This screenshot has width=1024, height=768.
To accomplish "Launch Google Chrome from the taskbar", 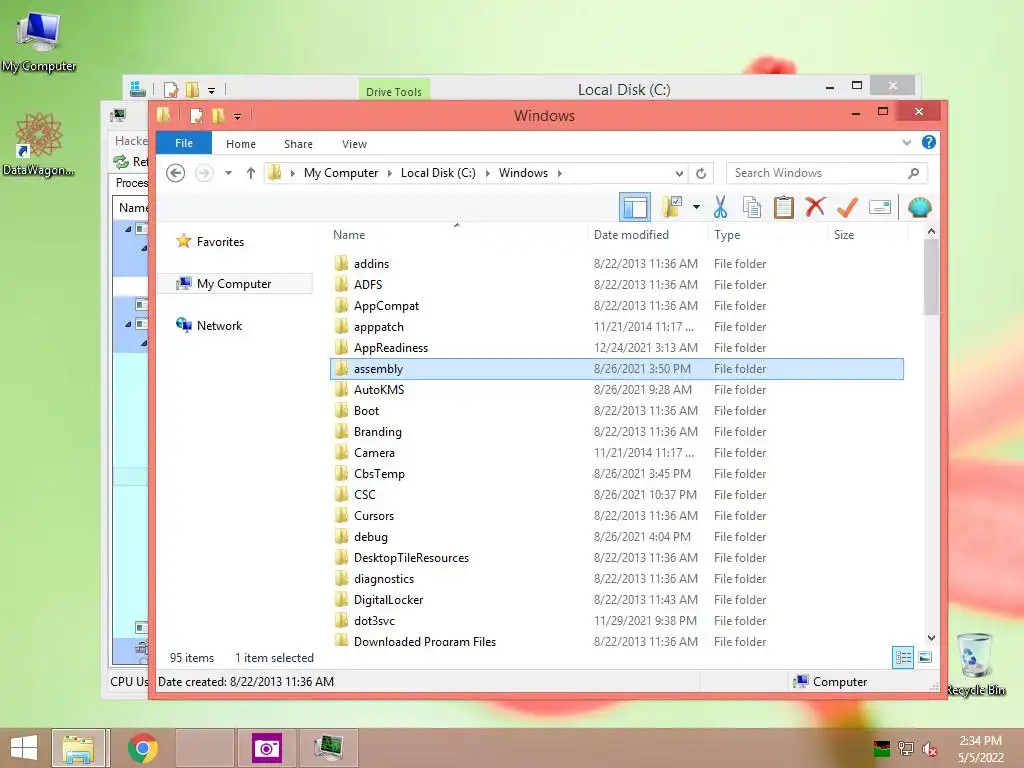I will click(x=142, y=748).
